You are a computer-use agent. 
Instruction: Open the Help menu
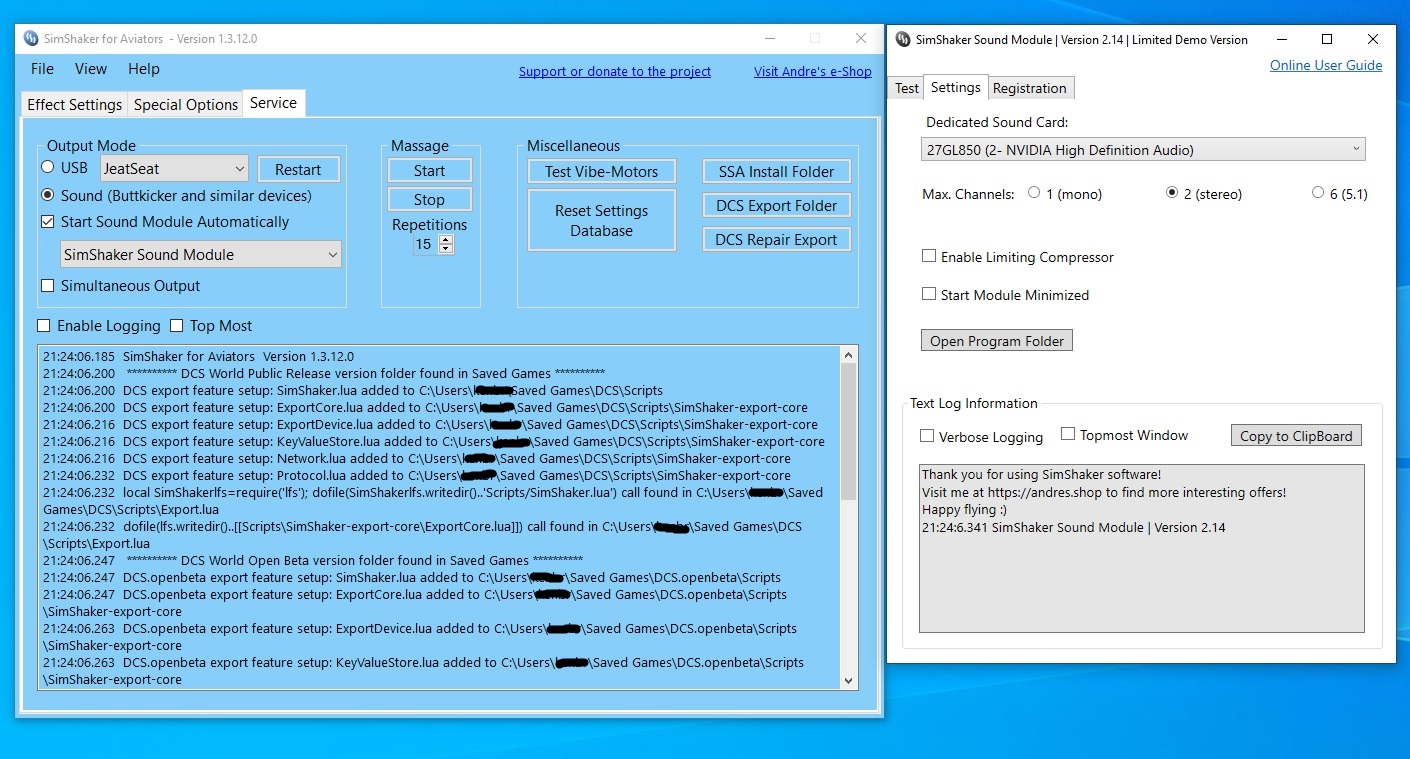pos(144,69)
